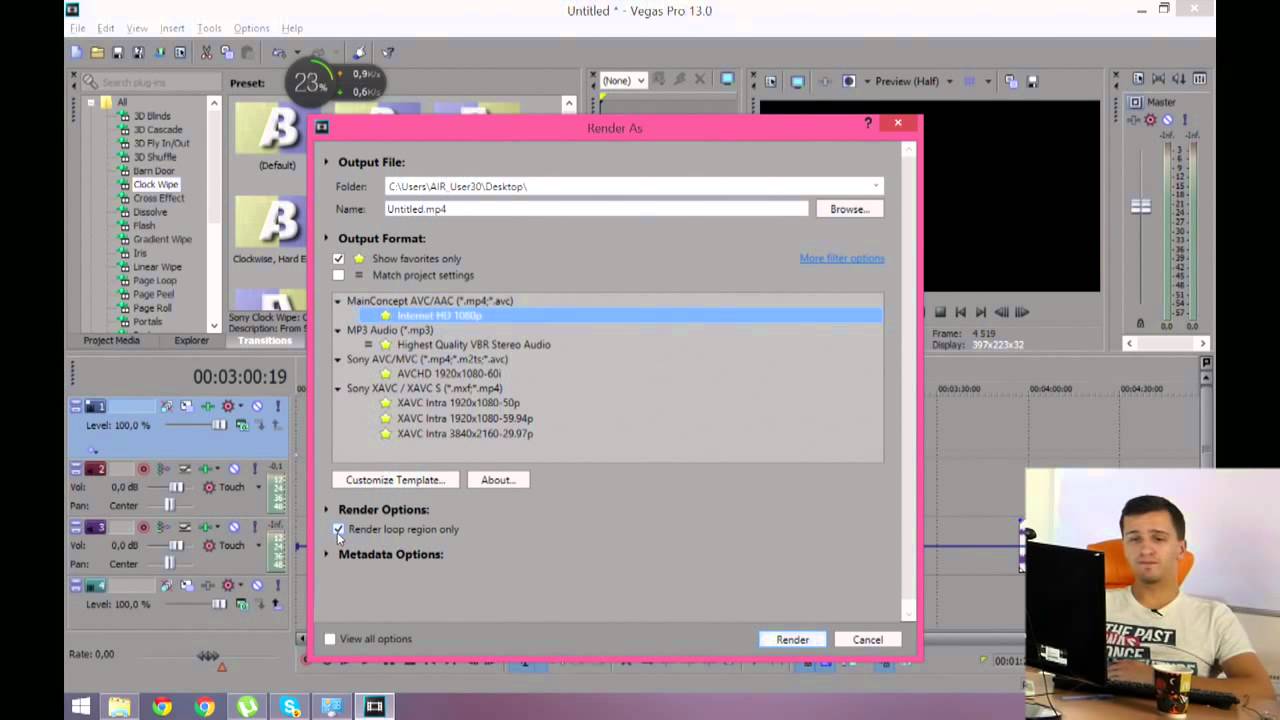Click the Project Video Properties icon in preview
Screen dimensions: 1280x720
click(771, 81)
